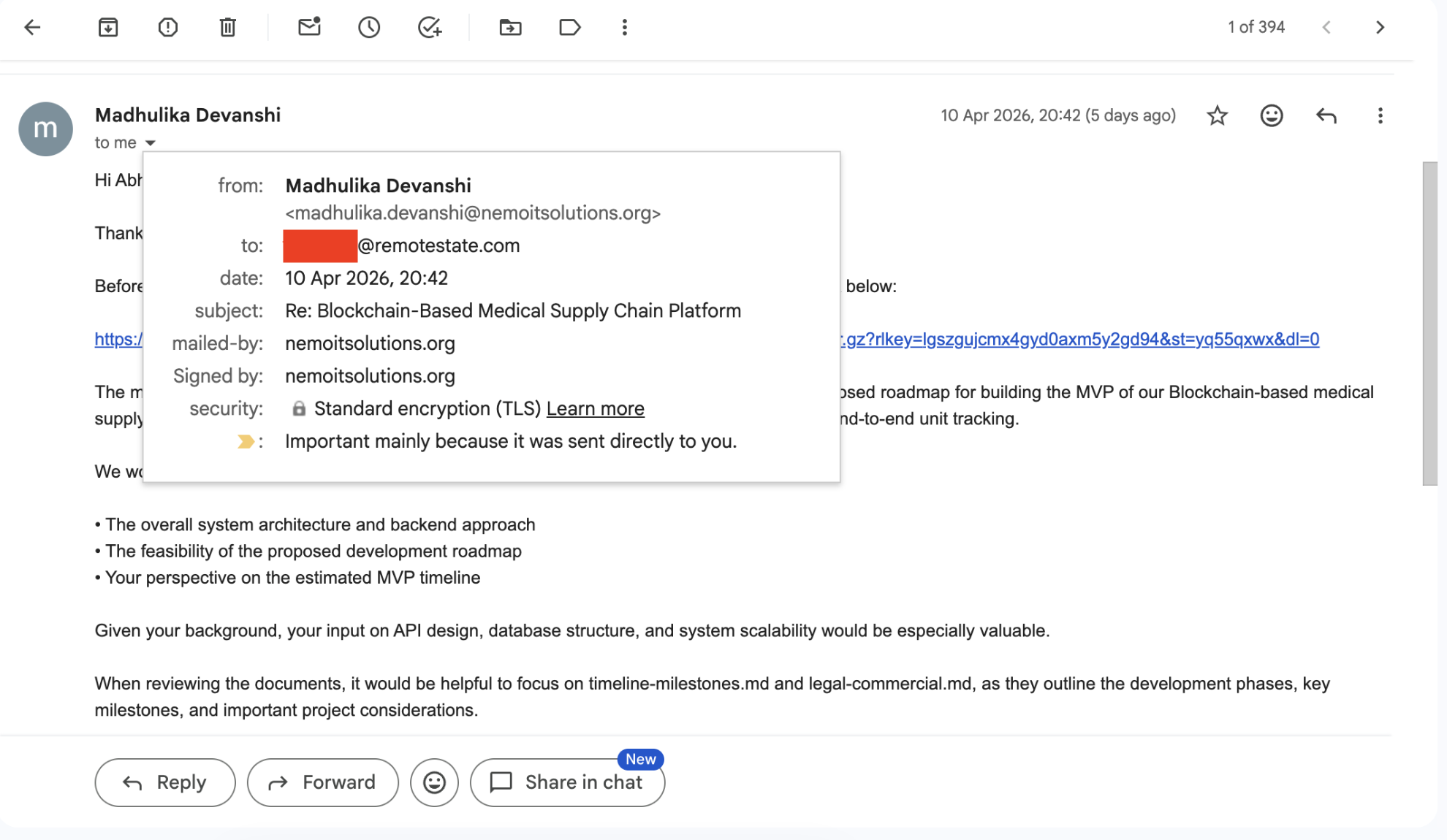Reply to this email
1447x840 pixels.
pyautogui.click(x=164, y=782)
